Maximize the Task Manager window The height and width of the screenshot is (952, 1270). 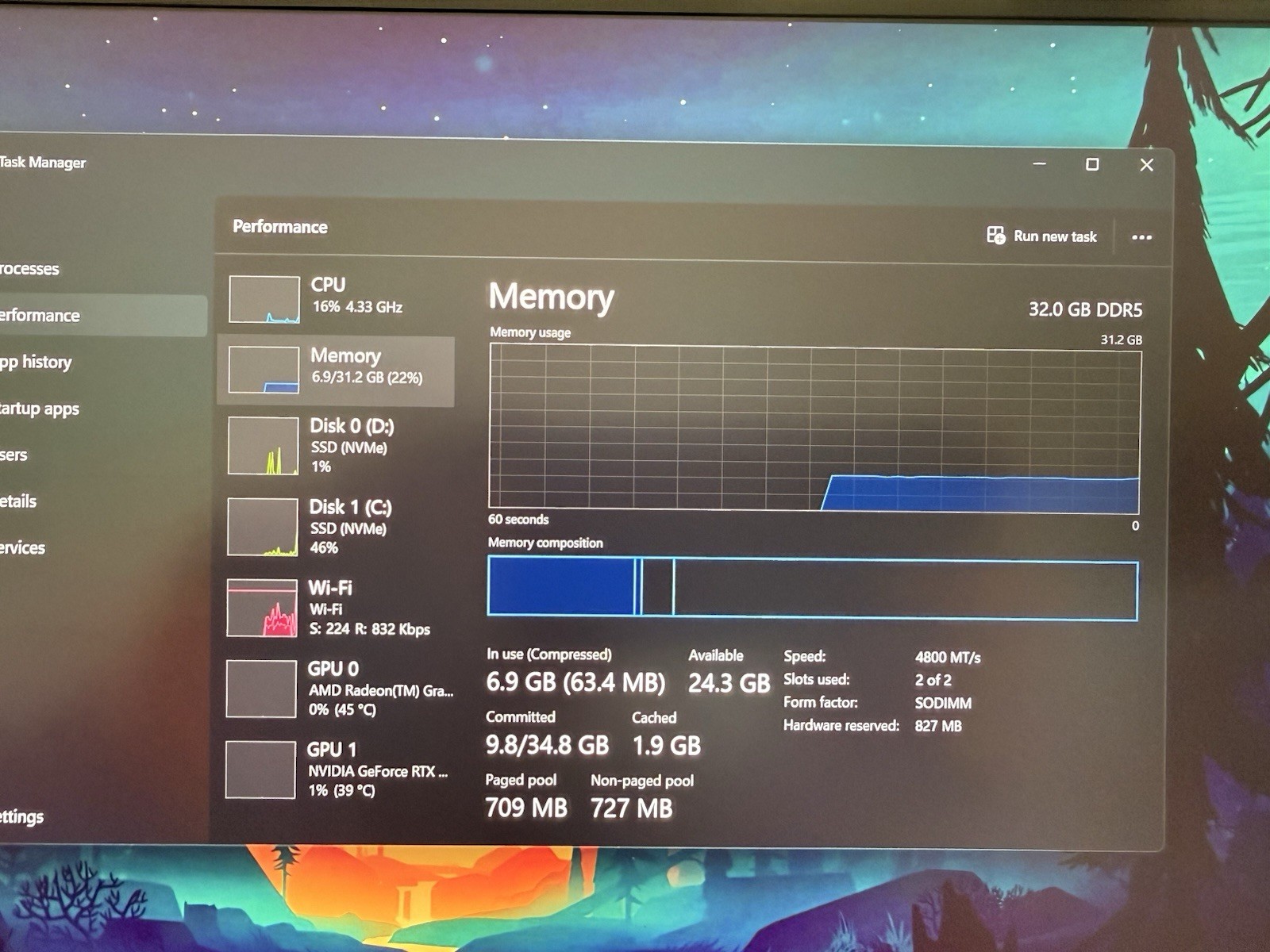tap(1092, 164)
